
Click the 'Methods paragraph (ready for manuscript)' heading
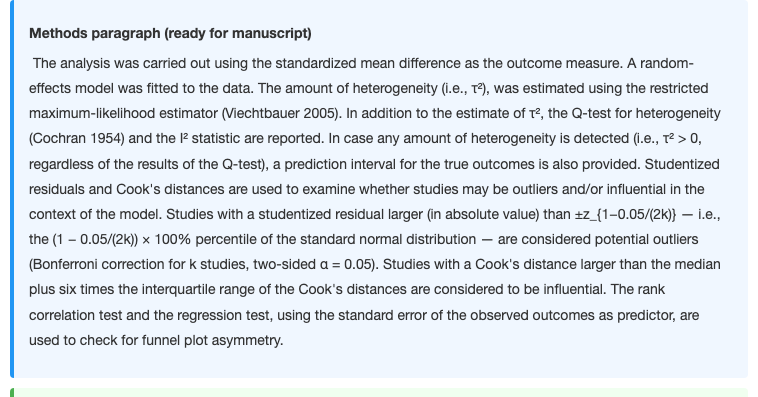pos(170,33)
